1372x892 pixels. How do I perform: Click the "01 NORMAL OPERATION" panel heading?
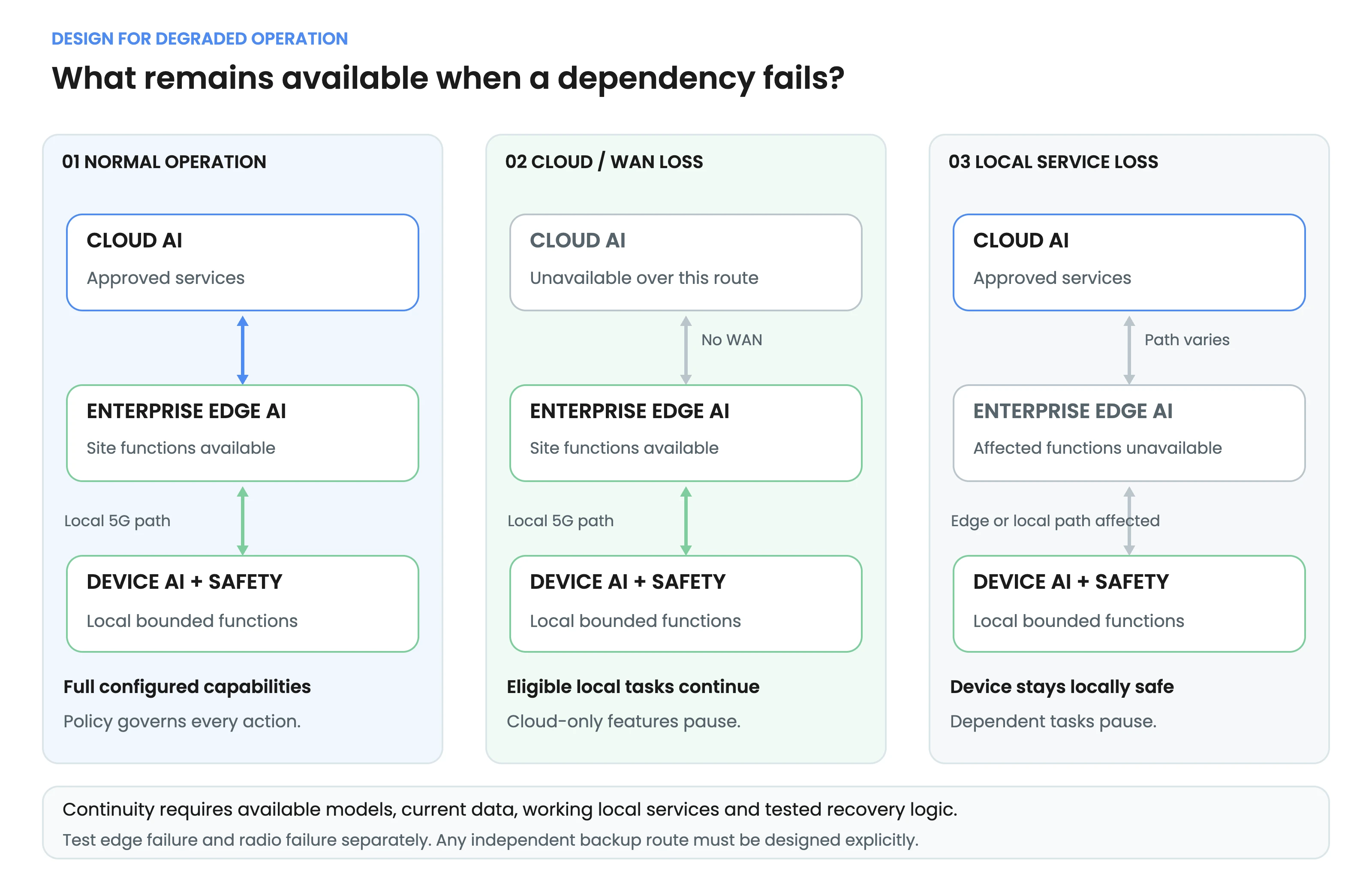pyautogui.click(x=164, y=161)
